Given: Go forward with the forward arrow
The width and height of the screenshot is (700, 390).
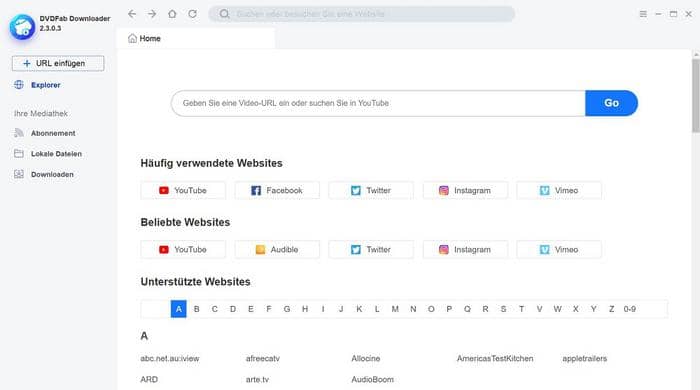Looking at the screenshot, I should click(x=152, y=14).
